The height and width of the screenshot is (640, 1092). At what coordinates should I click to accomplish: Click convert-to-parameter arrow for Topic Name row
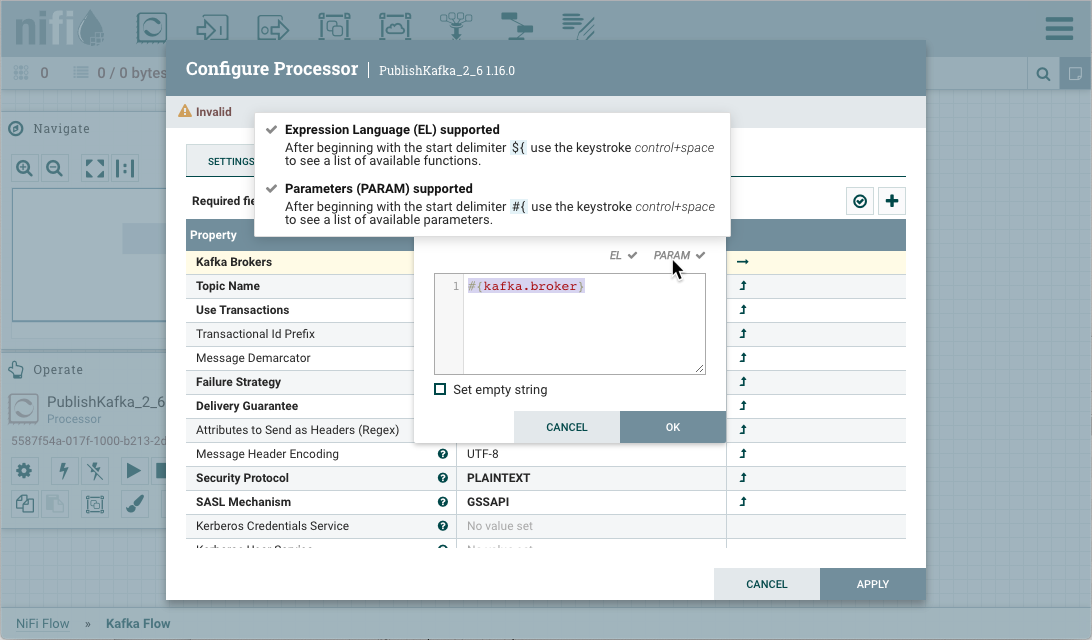coord(743,286)
